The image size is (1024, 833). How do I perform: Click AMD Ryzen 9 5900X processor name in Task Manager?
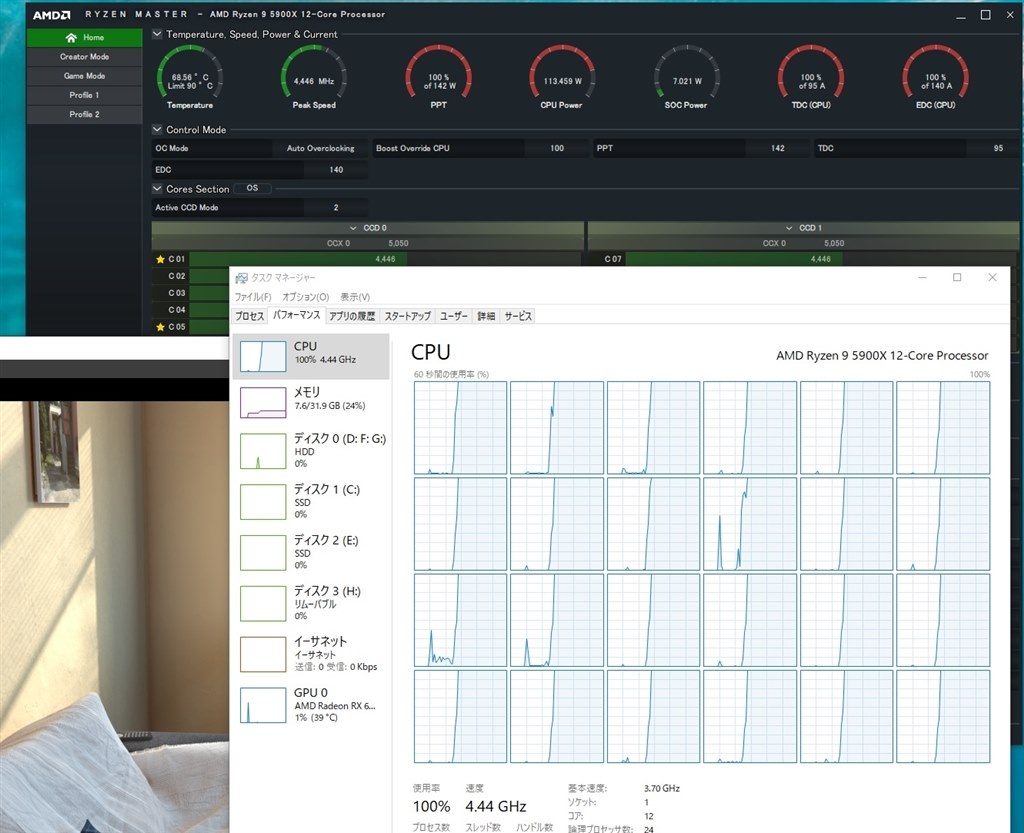coord(882,356)
